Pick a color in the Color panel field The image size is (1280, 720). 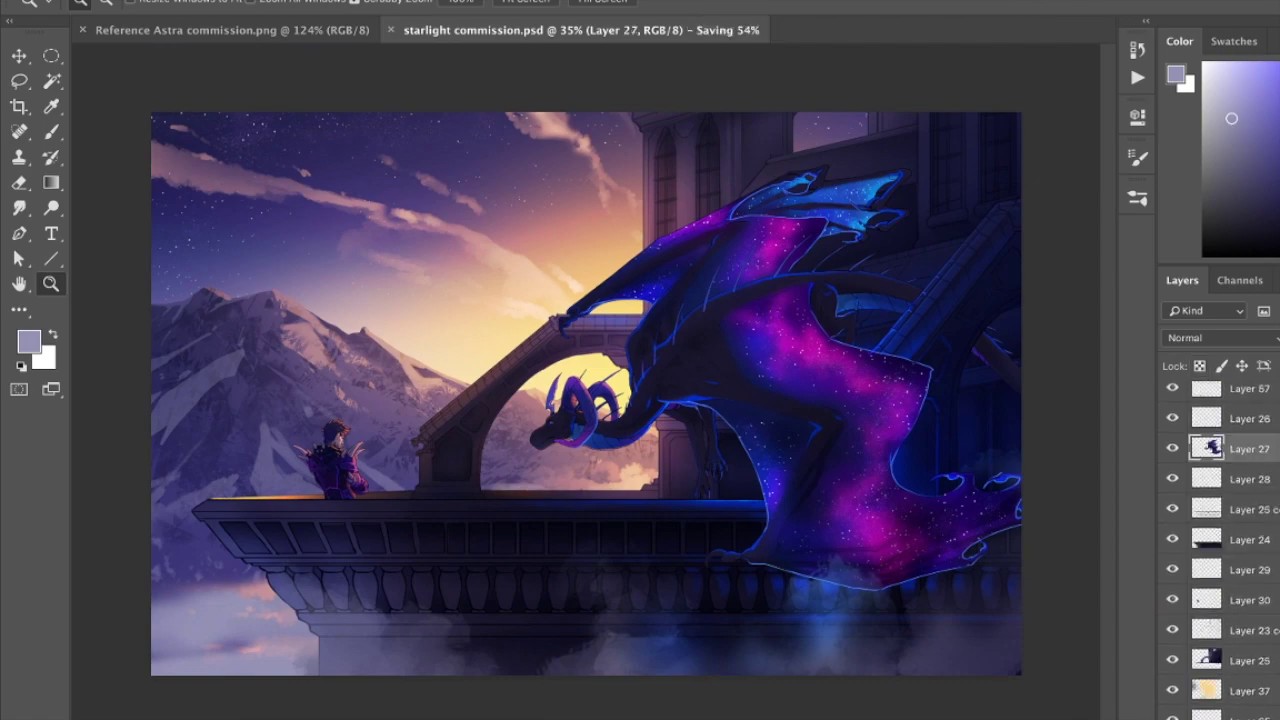point(1240,159)
